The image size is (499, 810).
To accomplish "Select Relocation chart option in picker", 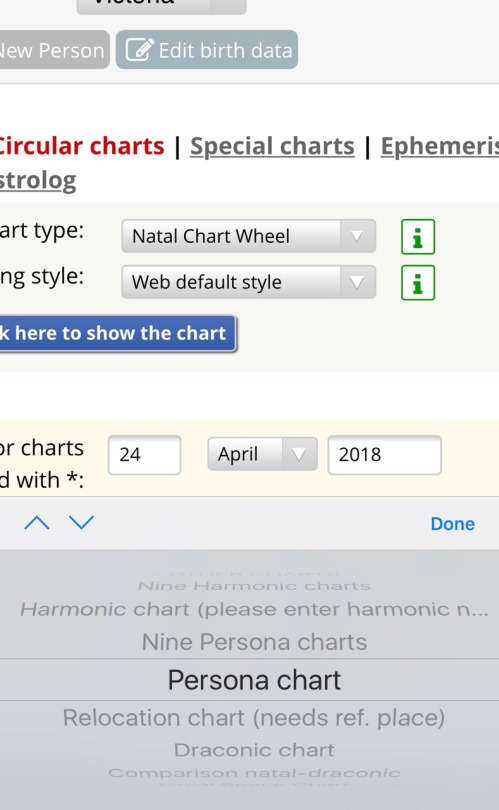I will [254, 718].
